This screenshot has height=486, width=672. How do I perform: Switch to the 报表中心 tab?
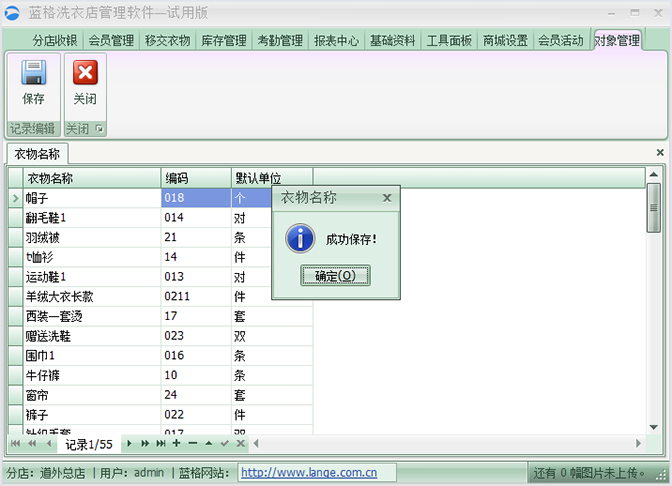[336, 41]
